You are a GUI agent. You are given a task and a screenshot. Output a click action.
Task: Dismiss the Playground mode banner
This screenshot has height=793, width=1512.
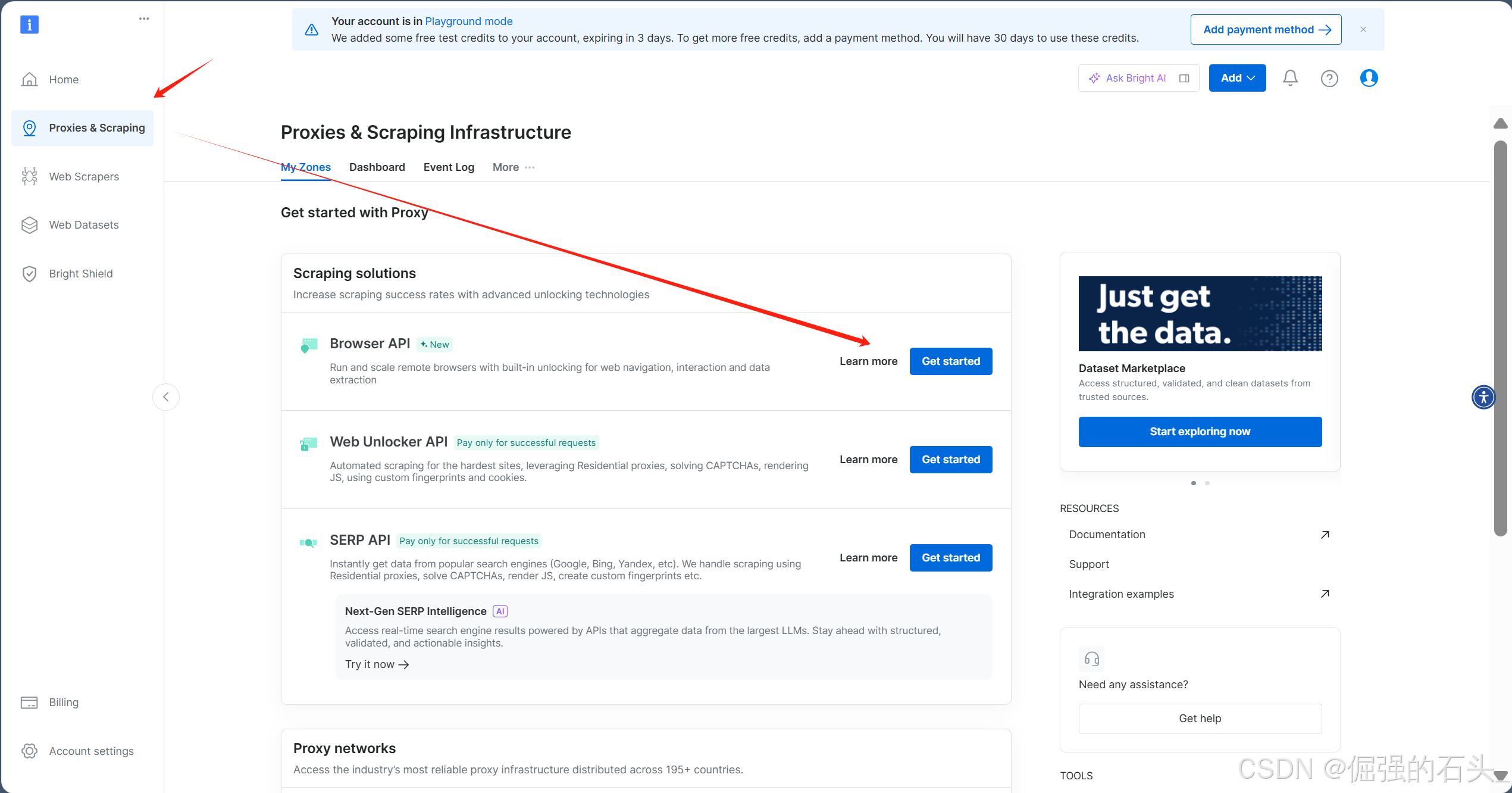pos(1363,29)
